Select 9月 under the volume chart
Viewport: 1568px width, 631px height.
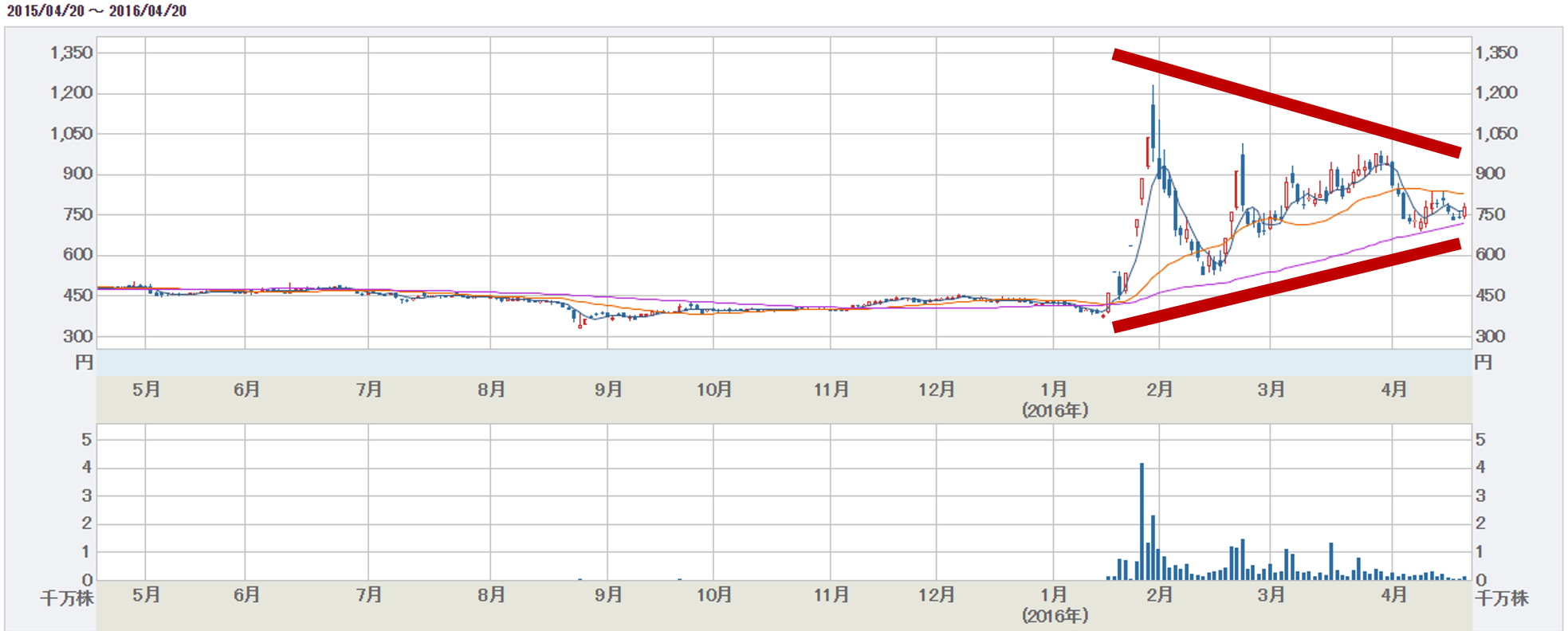pos(608,594)
